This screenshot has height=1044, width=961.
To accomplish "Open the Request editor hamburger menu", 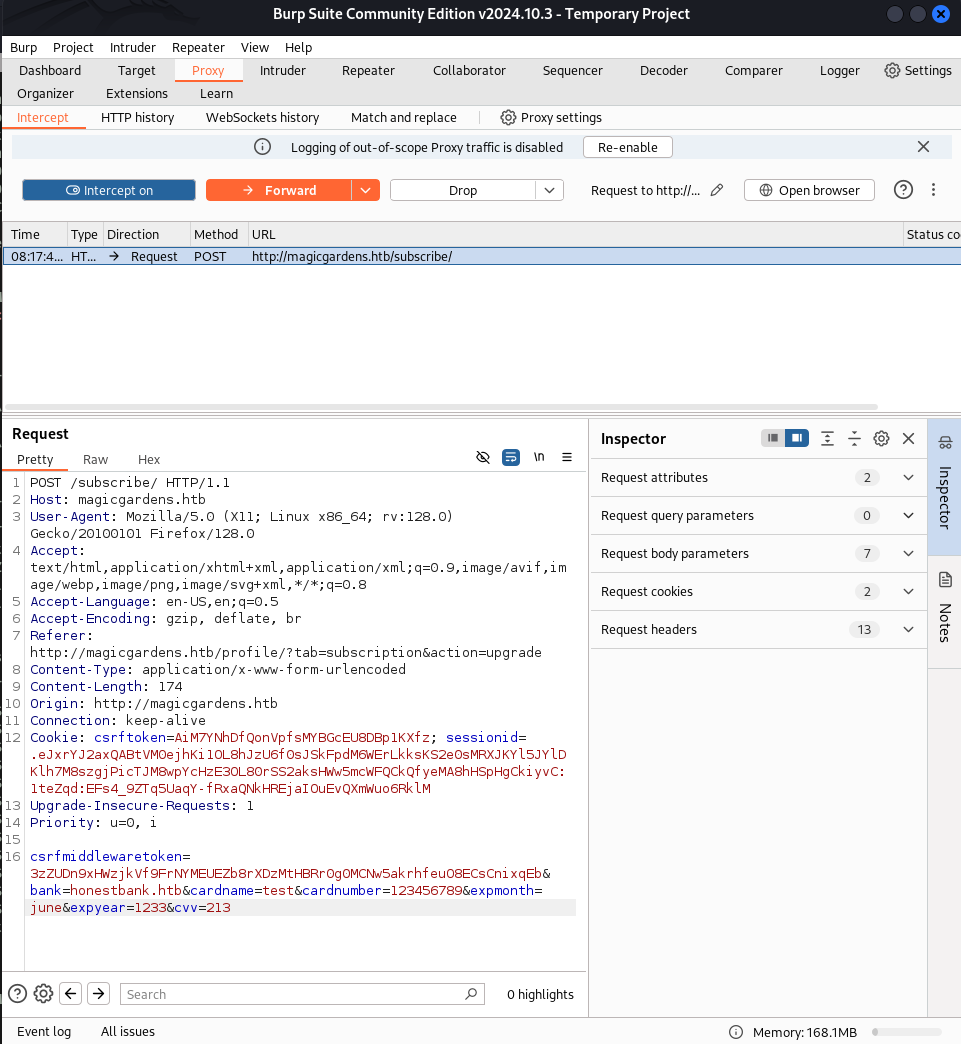I will [x=567, y=457].
